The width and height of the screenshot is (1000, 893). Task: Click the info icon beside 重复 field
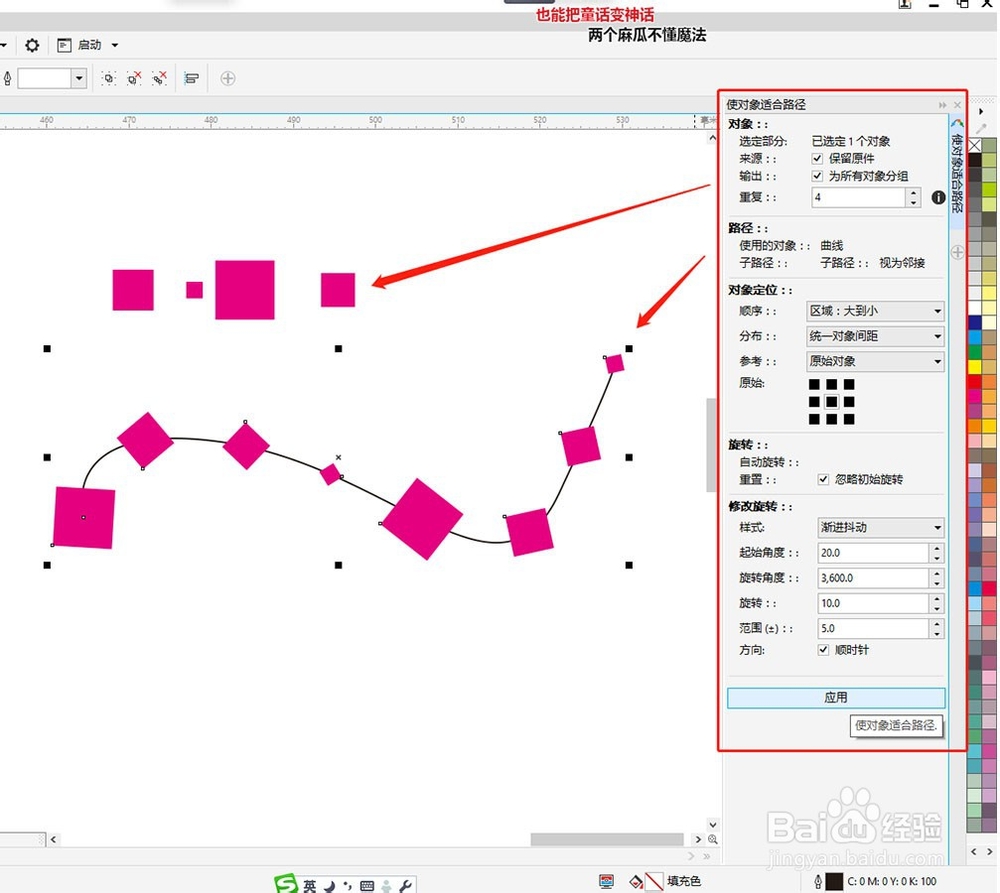click(938, 198)
